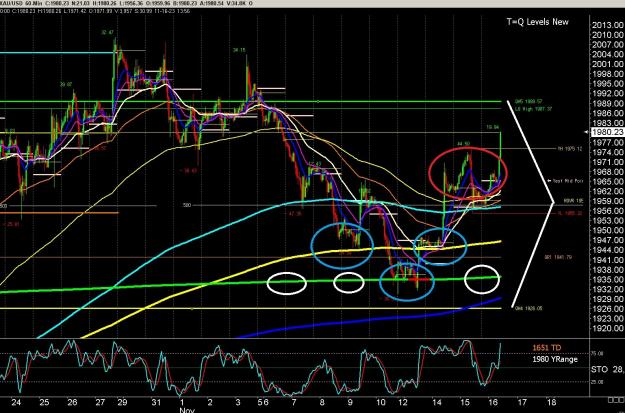This screenshot has height=413, width=625.
Task: Click 1992.00 on the price axis
Action: (608, 94)
